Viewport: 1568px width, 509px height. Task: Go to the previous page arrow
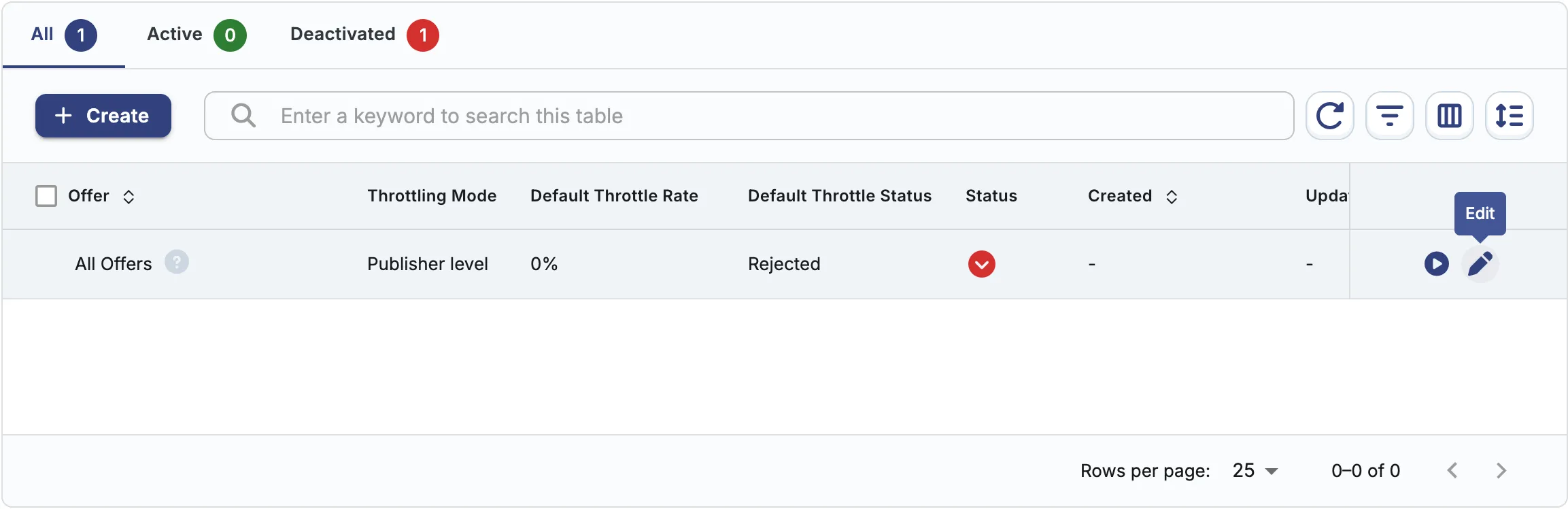pyautogui.click(x=1452, y=470)
